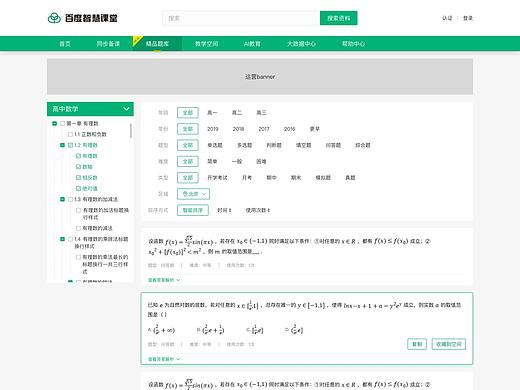Uncheck the 1.2 有理数 checkbox

[70, 145]
